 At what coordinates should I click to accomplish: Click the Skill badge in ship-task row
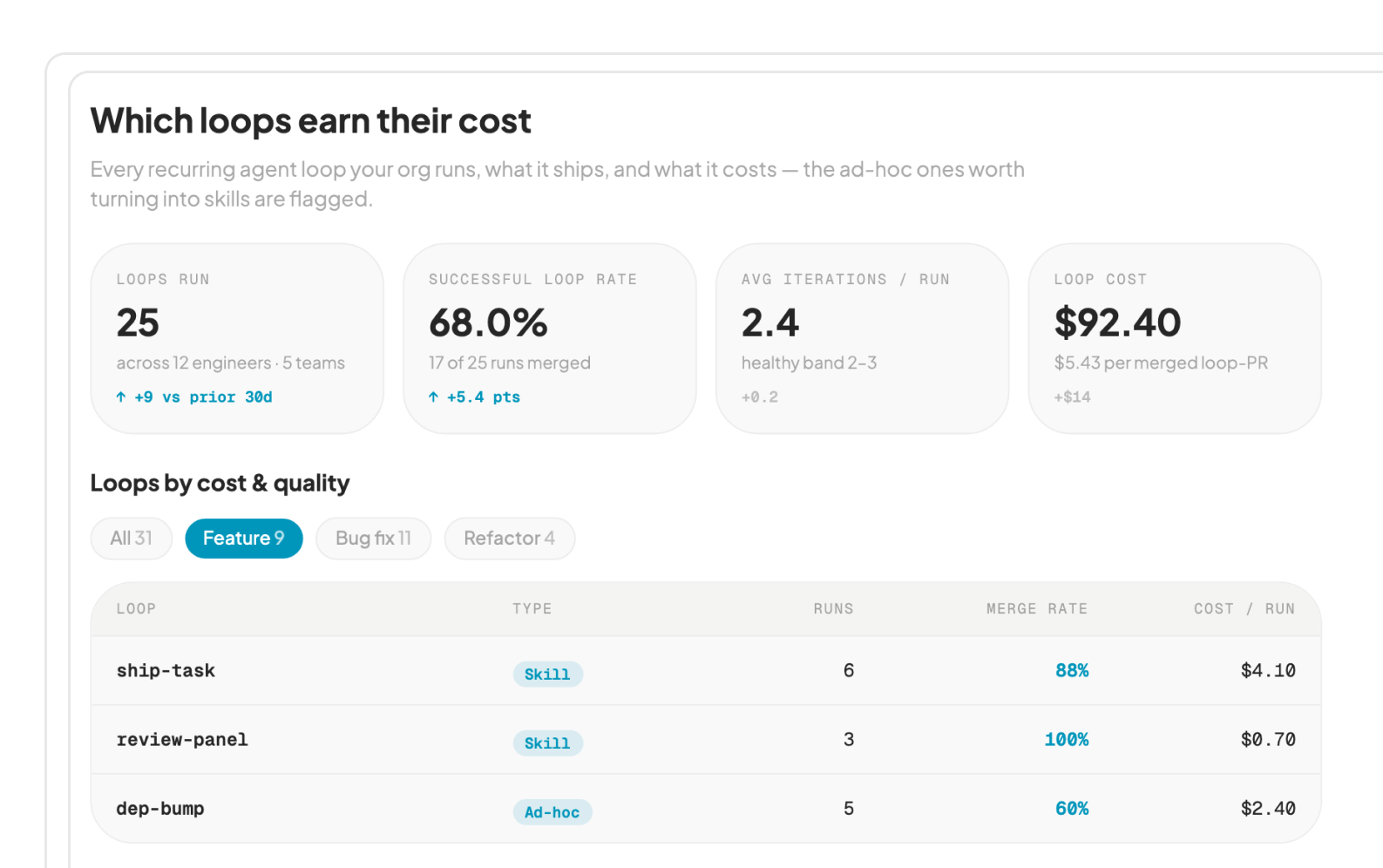click(547, 675)
